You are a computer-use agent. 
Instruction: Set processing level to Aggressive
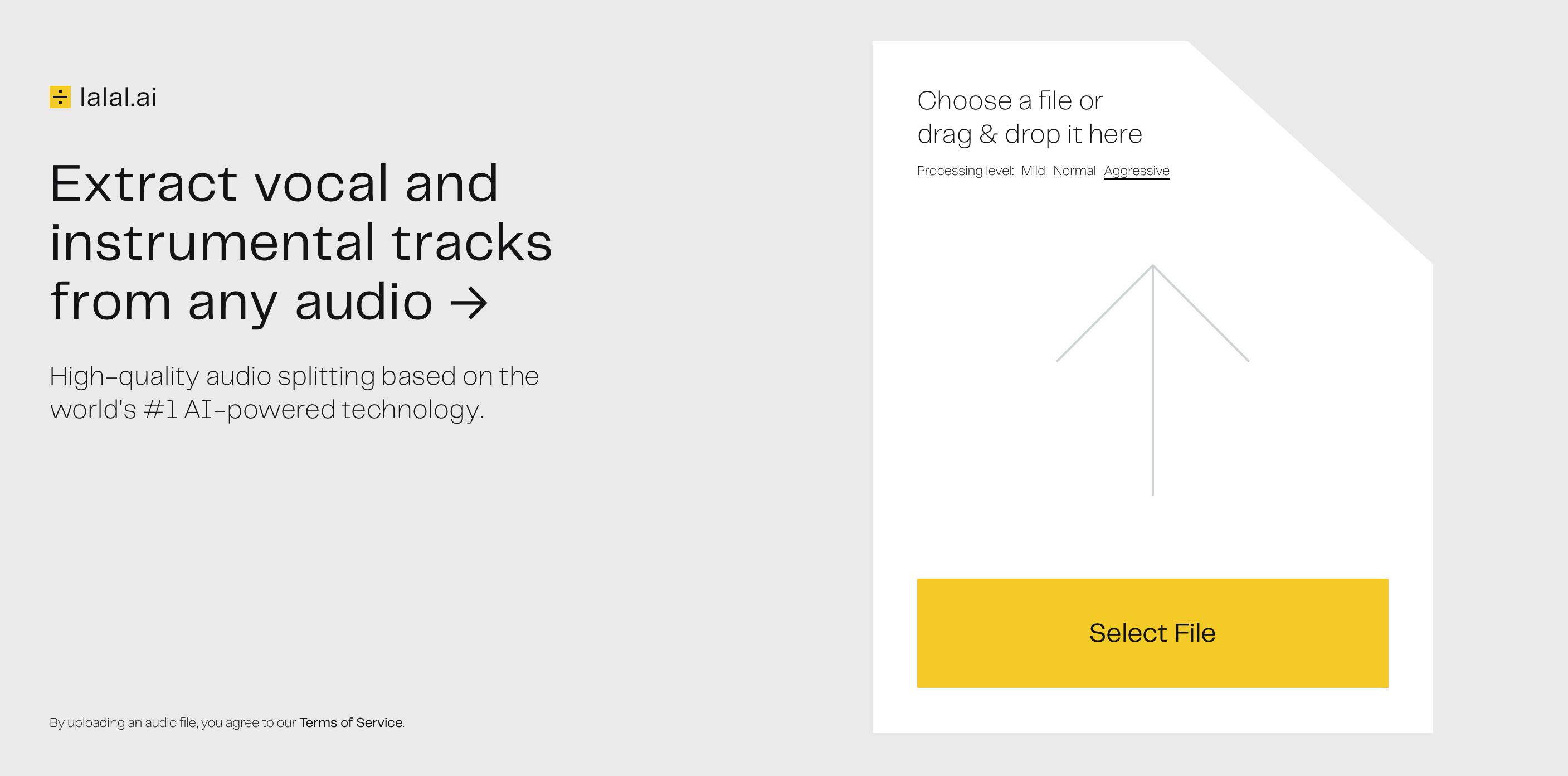pyautogui.click(x=1136, y=171)
